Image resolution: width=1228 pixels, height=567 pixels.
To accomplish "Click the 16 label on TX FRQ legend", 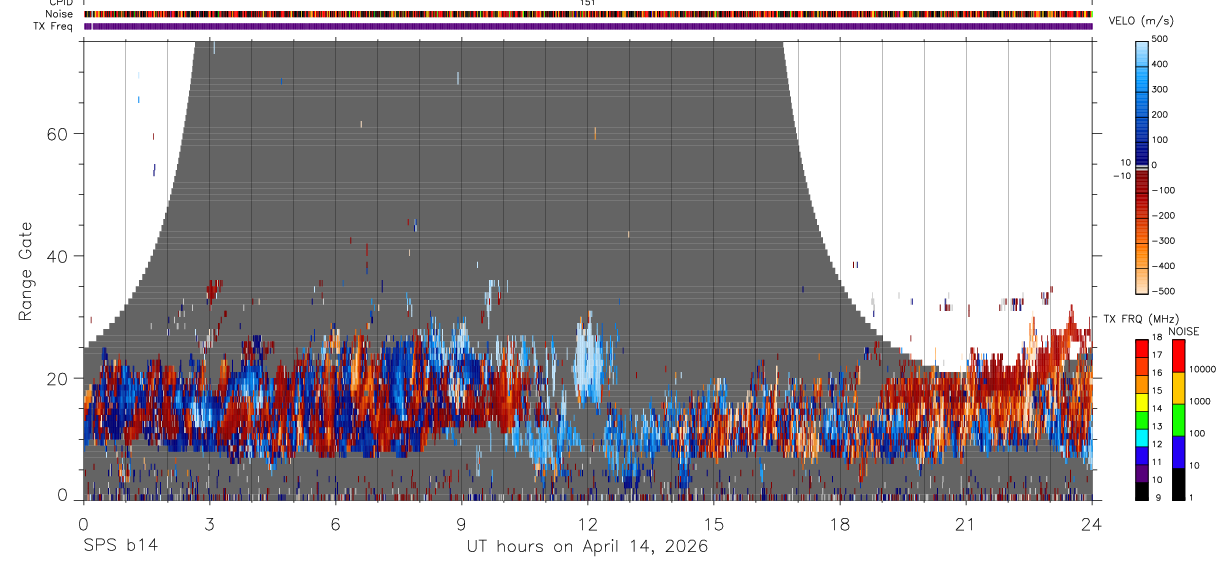I will coord(1156,373).
